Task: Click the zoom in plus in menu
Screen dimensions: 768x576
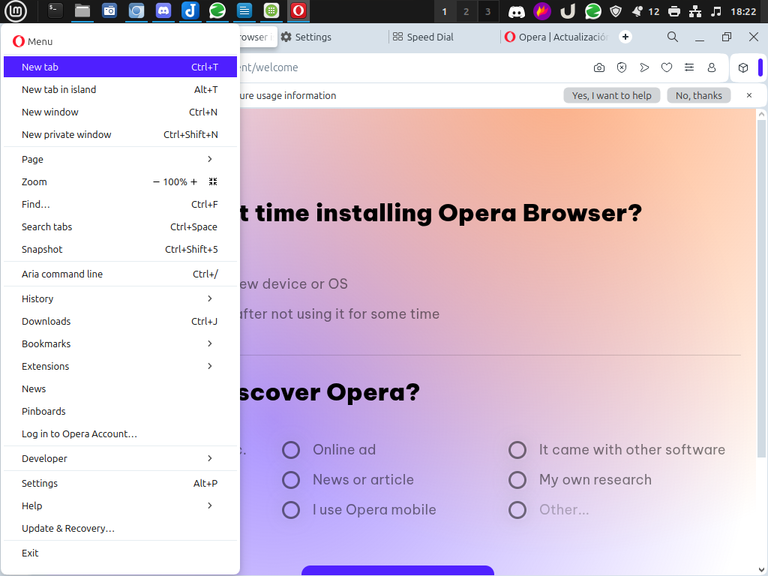Action: [x=194, y=182]
